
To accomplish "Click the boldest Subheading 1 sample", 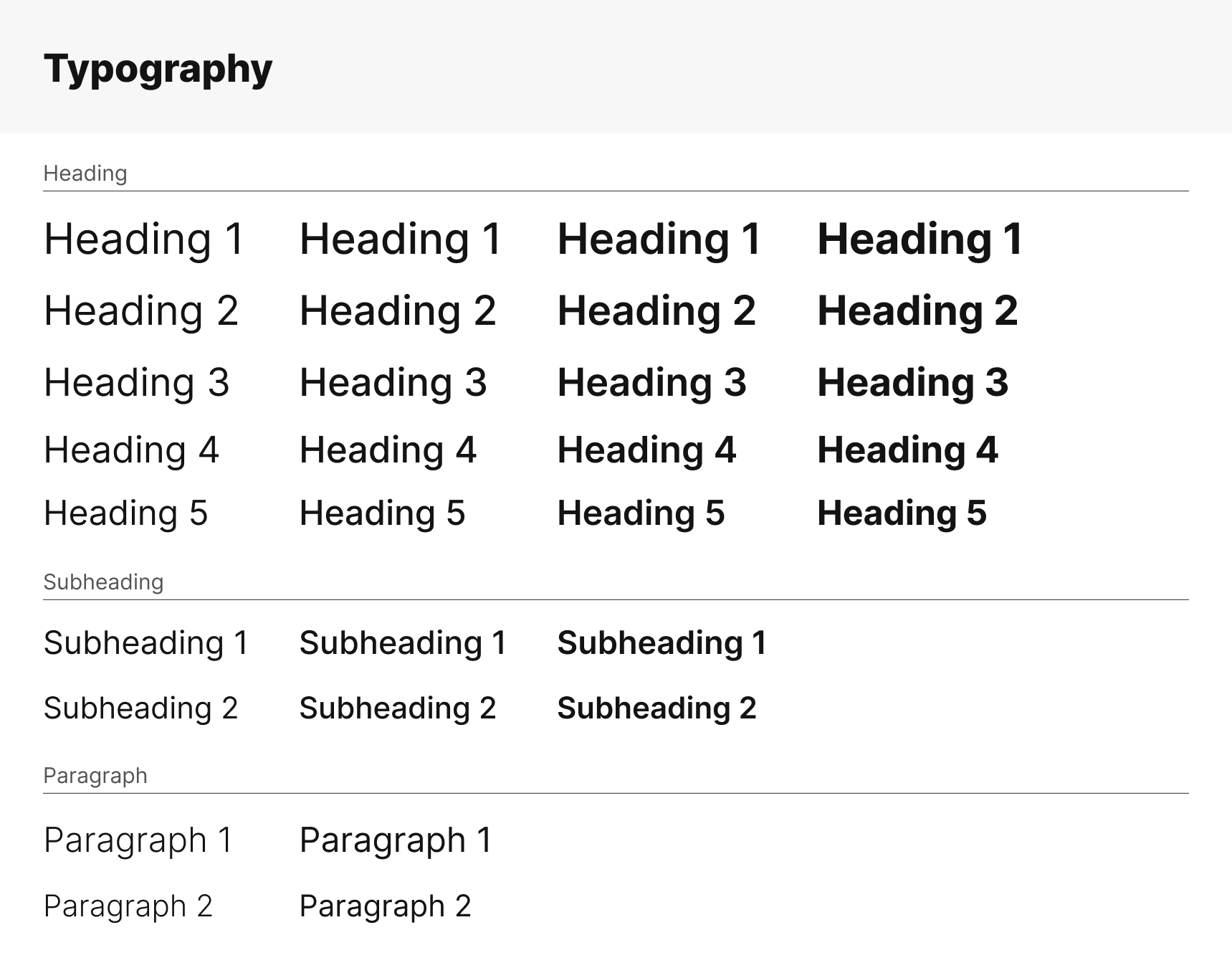I will (x=662, y=642).
